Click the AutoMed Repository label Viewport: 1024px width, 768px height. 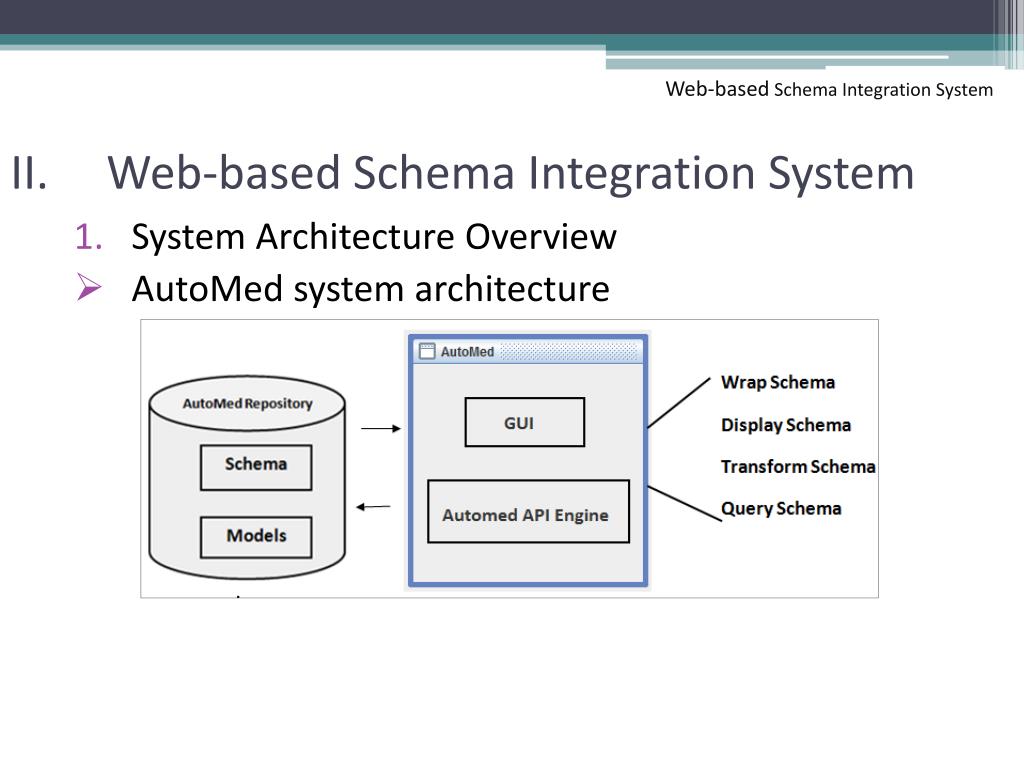pyautogui.click(x=248, y=404)
